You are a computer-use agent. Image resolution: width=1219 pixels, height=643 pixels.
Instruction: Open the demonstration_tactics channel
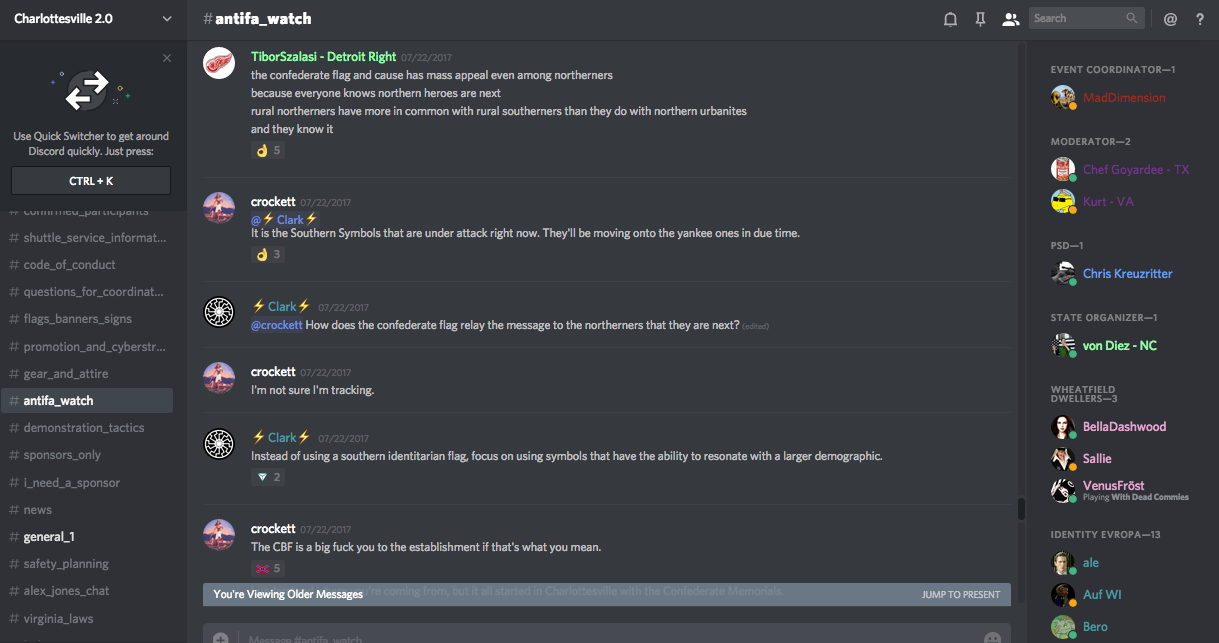point(83,427)
